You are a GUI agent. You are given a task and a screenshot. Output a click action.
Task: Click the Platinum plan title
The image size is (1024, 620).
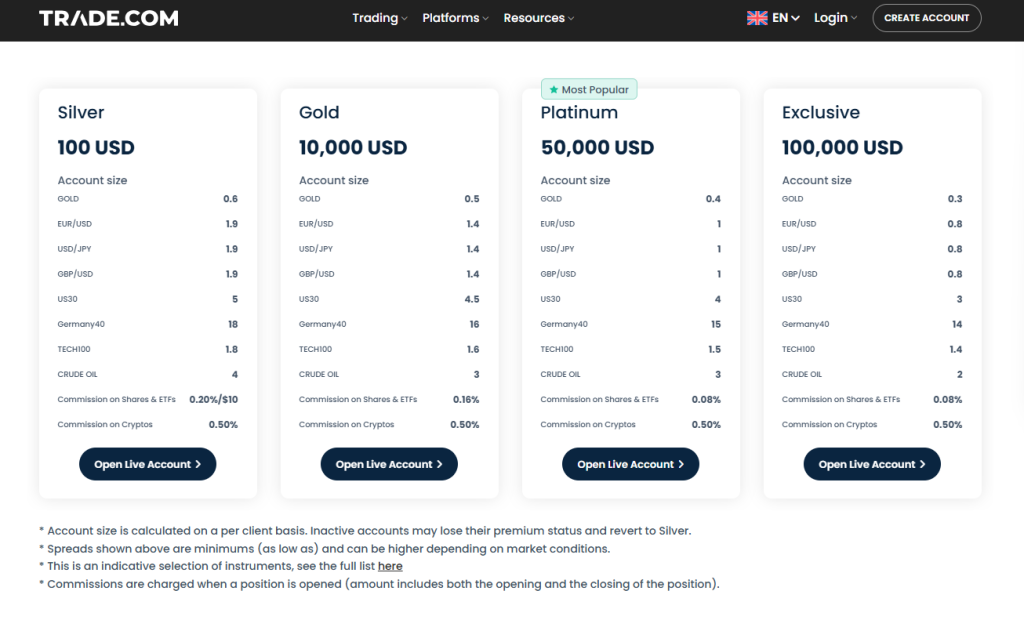(579, 112)
